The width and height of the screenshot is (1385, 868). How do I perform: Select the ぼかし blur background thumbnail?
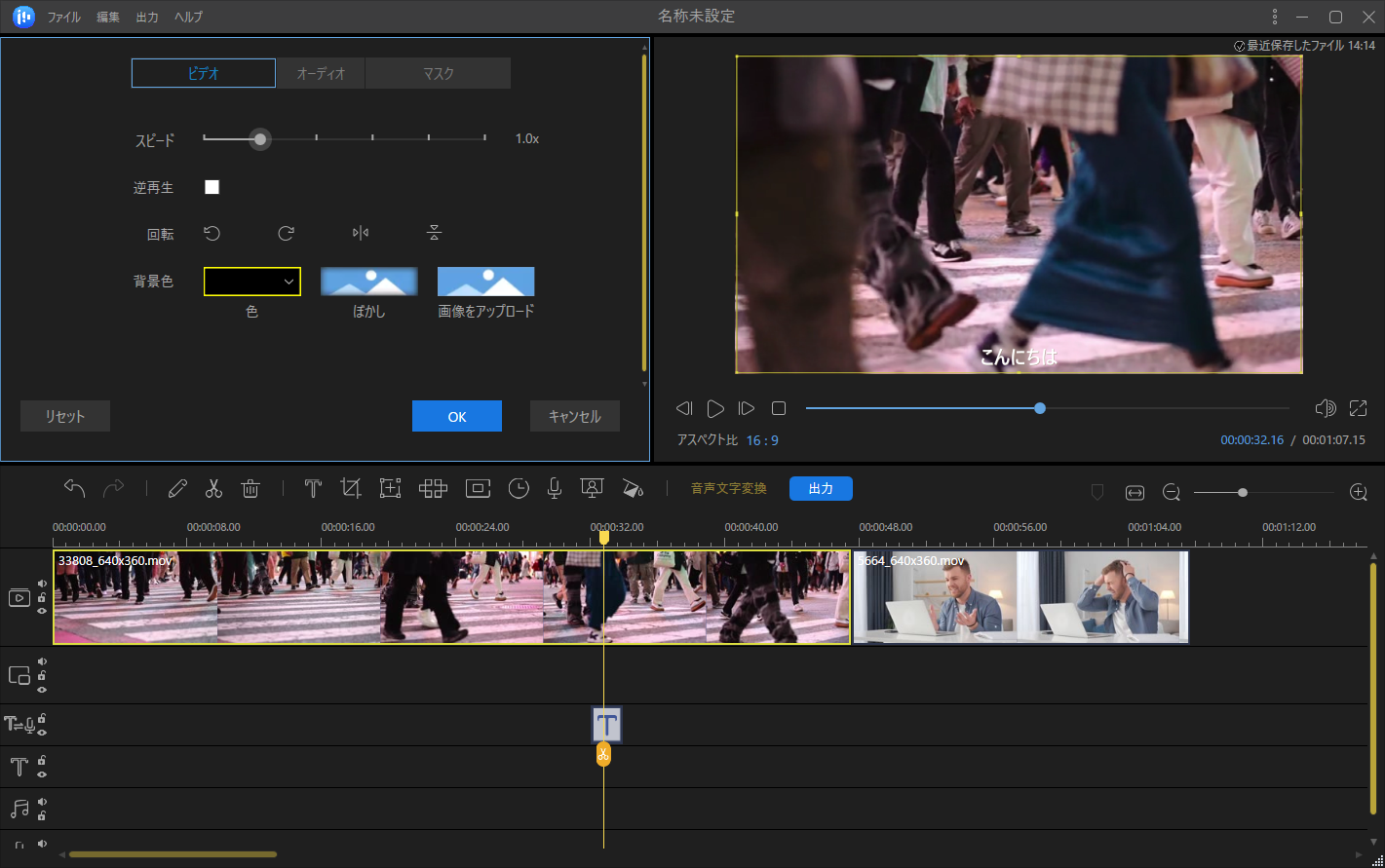[x=369, y=282]
